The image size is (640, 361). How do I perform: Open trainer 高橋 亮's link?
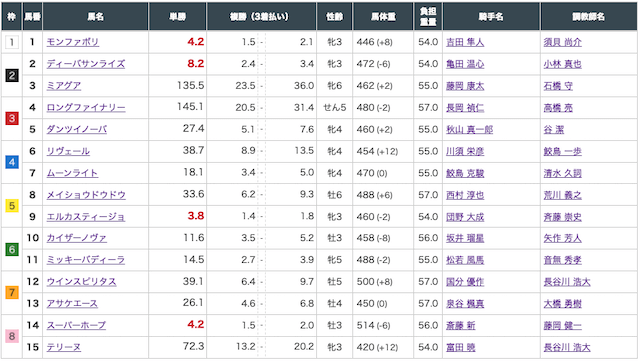558,108
